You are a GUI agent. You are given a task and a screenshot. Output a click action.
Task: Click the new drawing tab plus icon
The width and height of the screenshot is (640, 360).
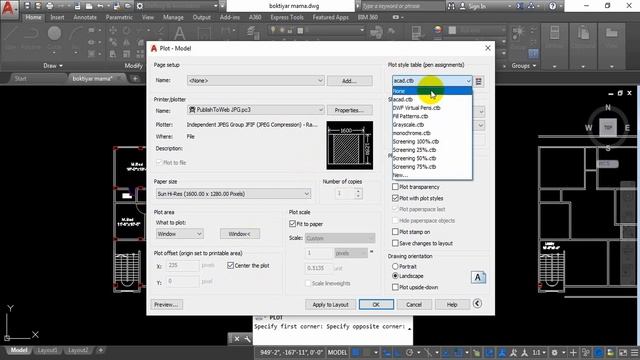pyautogui.click(x=135, y=78)
